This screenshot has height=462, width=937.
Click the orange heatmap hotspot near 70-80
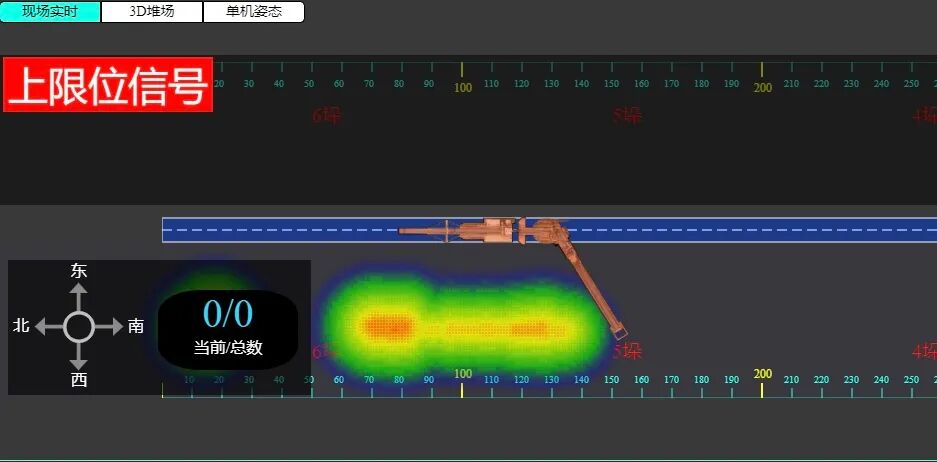pos(389,327)
